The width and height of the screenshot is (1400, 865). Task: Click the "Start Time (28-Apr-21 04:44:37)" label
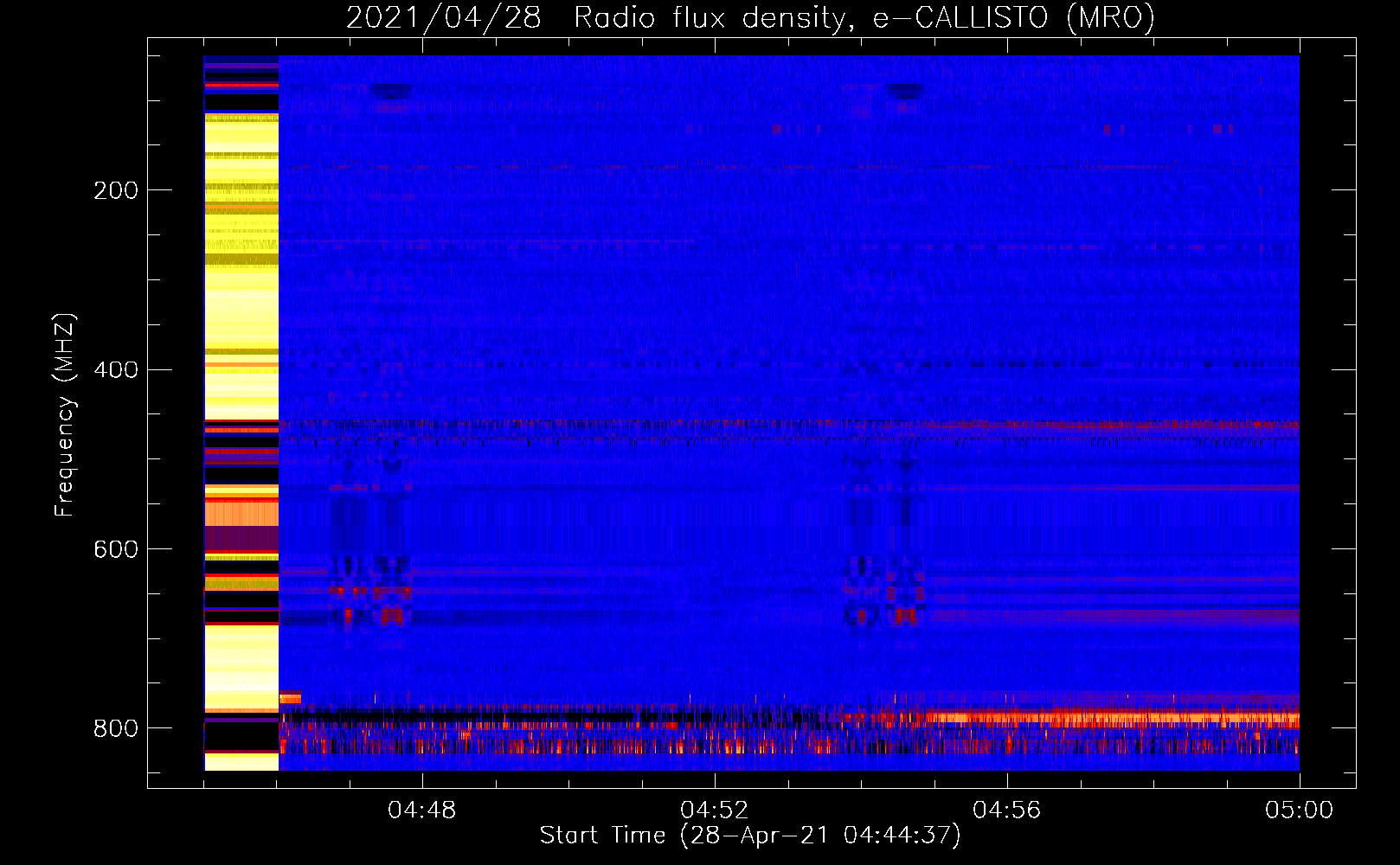tap(750, 836)
